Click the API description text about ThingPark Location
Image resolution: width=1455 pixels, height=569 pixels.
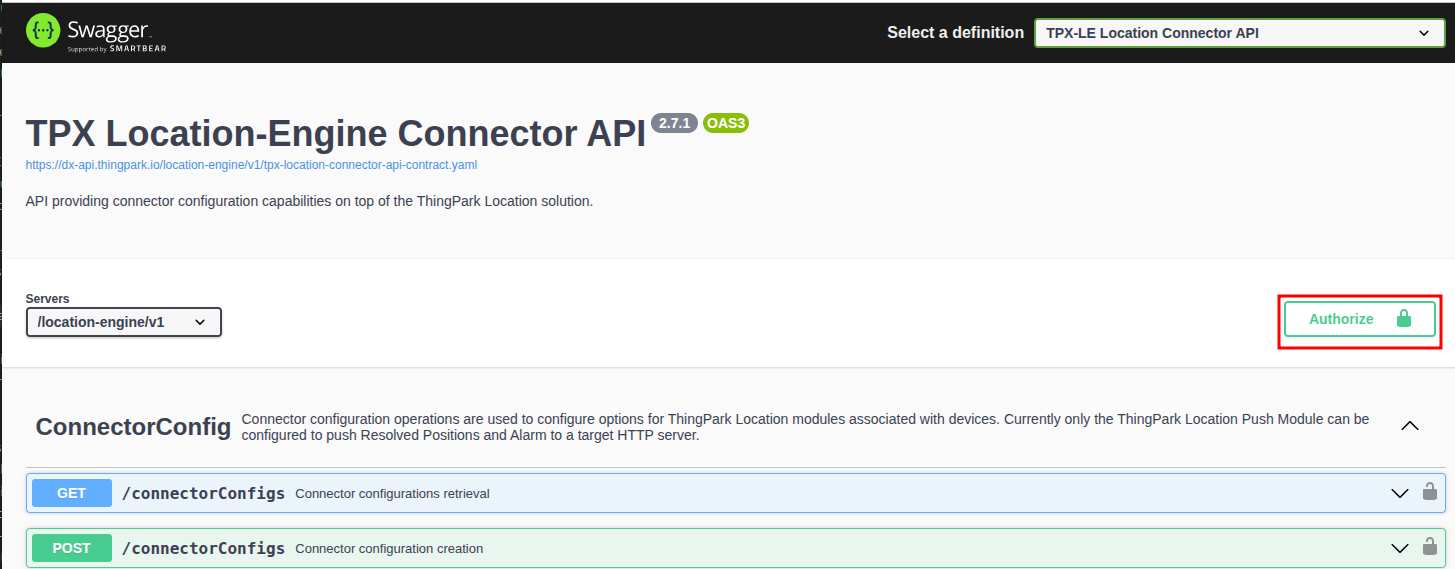pyautogui.click(x=310, y=201)
